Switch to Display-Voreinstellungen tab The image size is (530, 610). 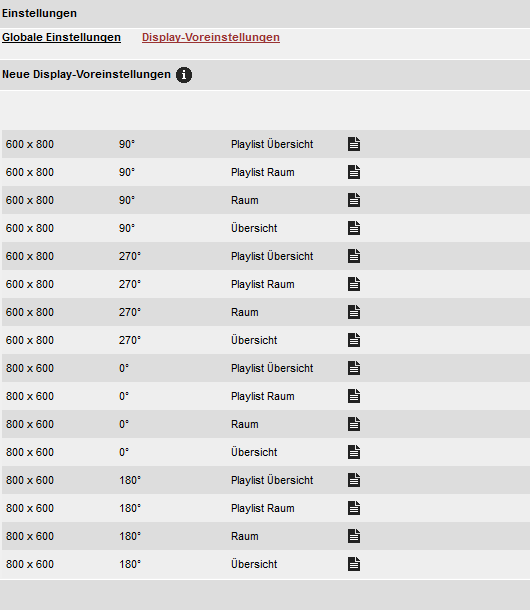point(211,37)
